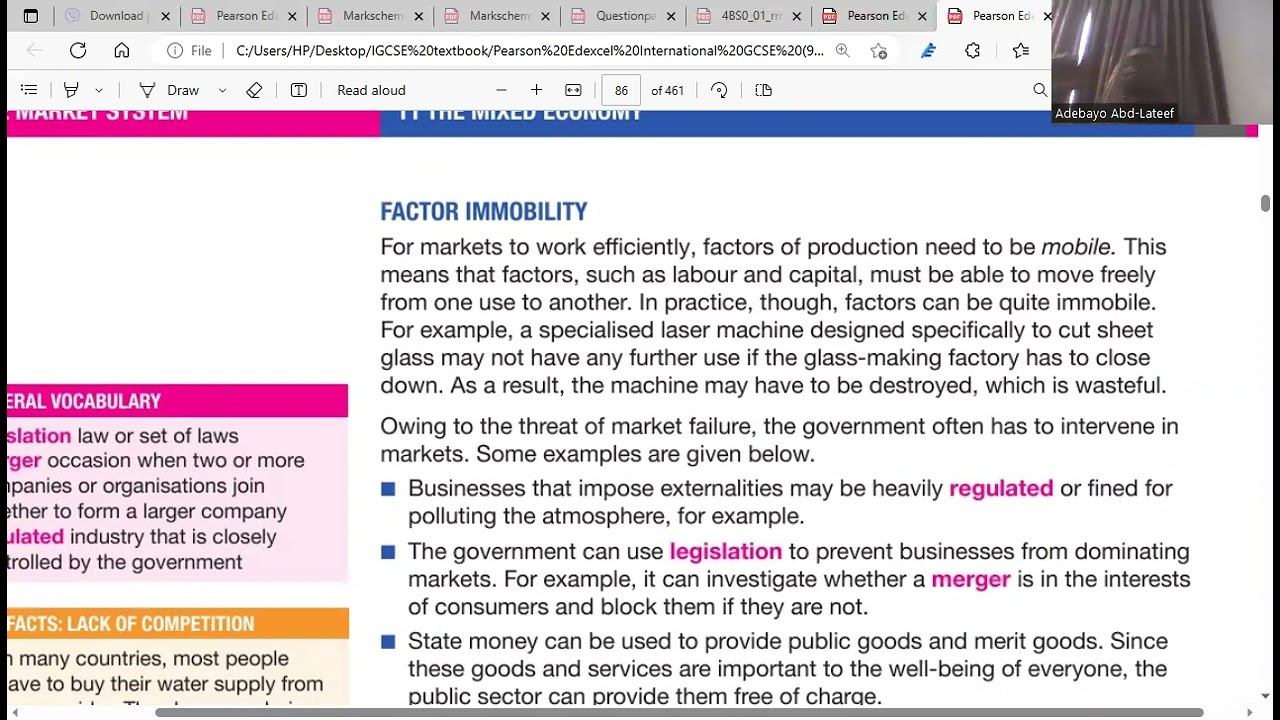Viewport: 1280px width, 720px height.
Task: Close the second Markschem tab
Action: [x=545, y=16]
